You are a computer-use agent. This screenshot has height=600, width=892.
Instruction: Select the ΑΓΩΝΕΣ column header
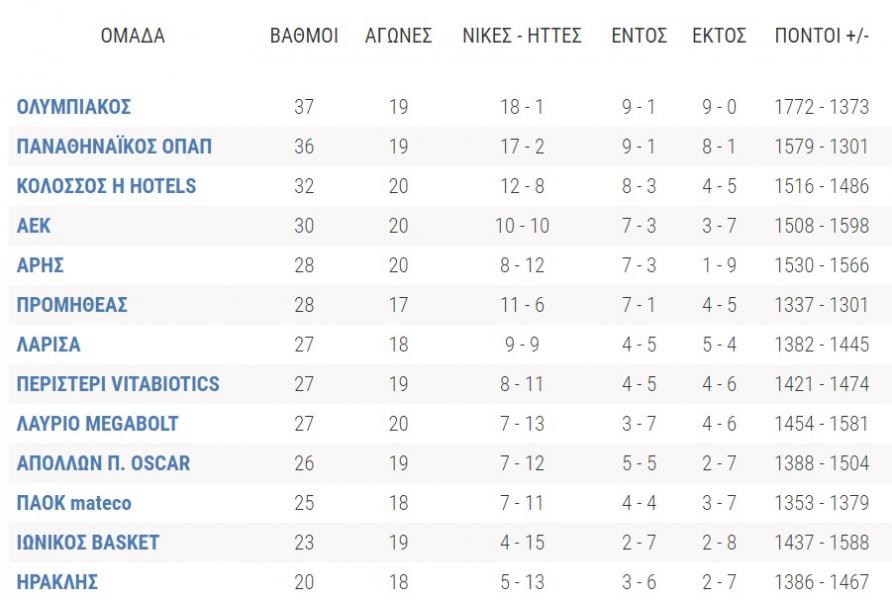point(398,36)
